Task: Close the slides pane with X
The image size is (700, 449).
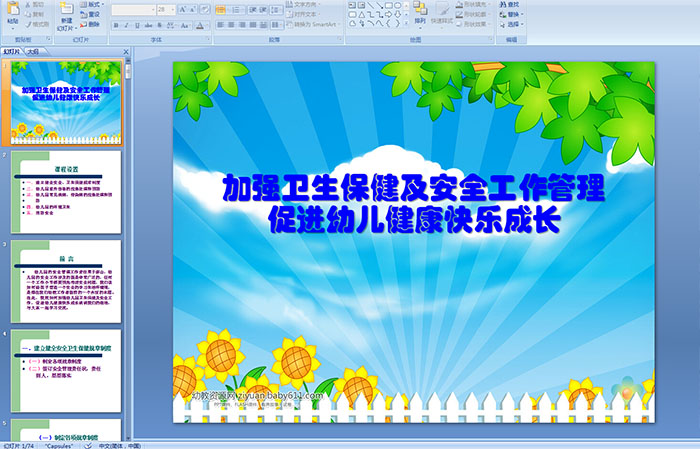Action: click(x=126, y=52)
